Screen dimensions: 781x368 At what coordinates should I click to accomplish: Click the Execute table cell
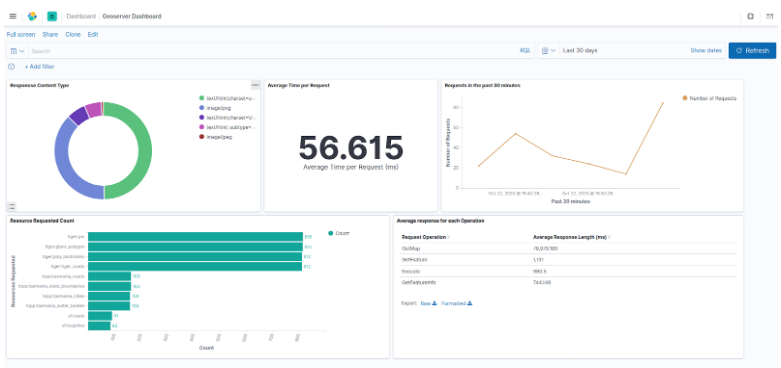tap(410, 271)
